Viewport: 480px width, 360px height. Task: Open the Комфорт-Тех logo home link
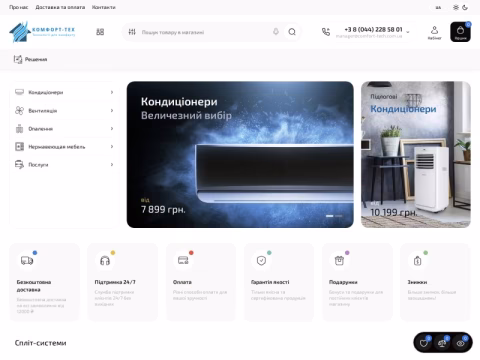[42, 32]
